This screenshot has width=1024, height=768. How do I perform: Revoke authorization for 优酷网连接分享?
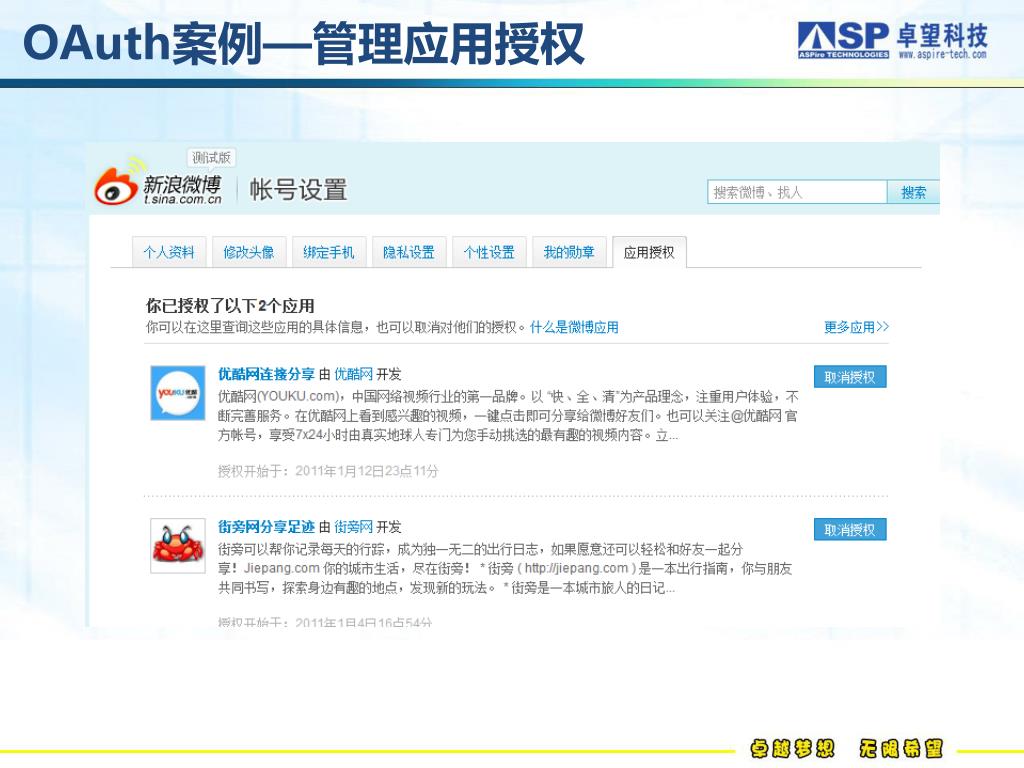click(850, 377)
